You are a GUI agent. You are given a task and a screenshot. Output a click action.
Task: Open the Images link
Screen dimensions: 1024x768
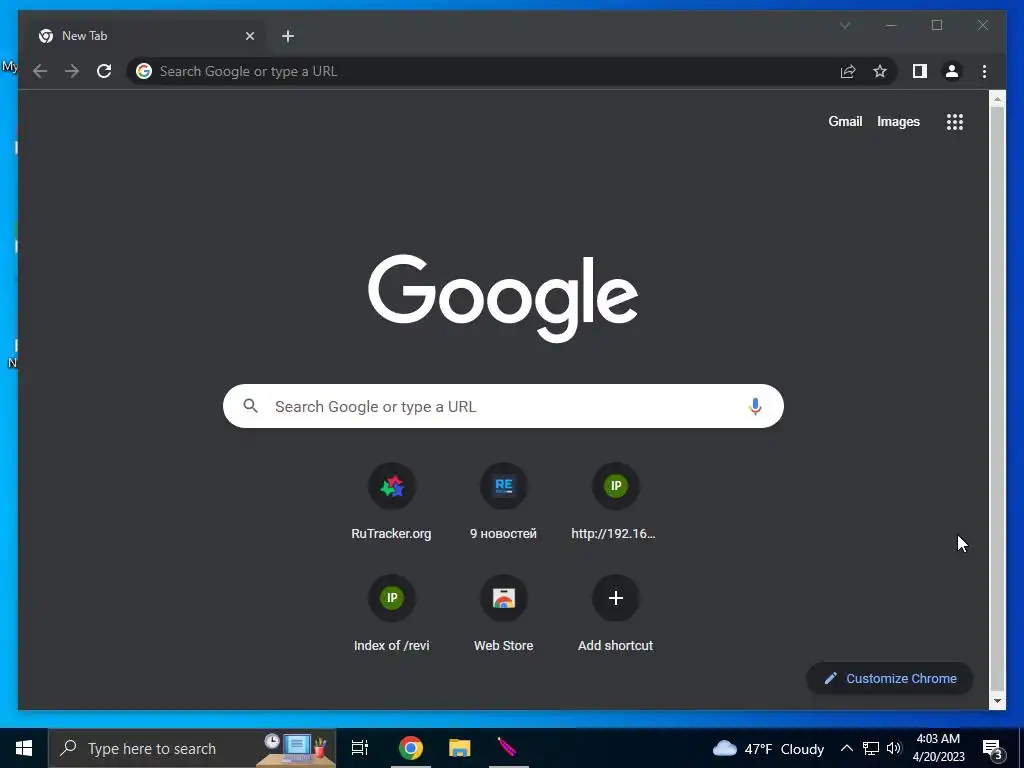click(898, 121)
